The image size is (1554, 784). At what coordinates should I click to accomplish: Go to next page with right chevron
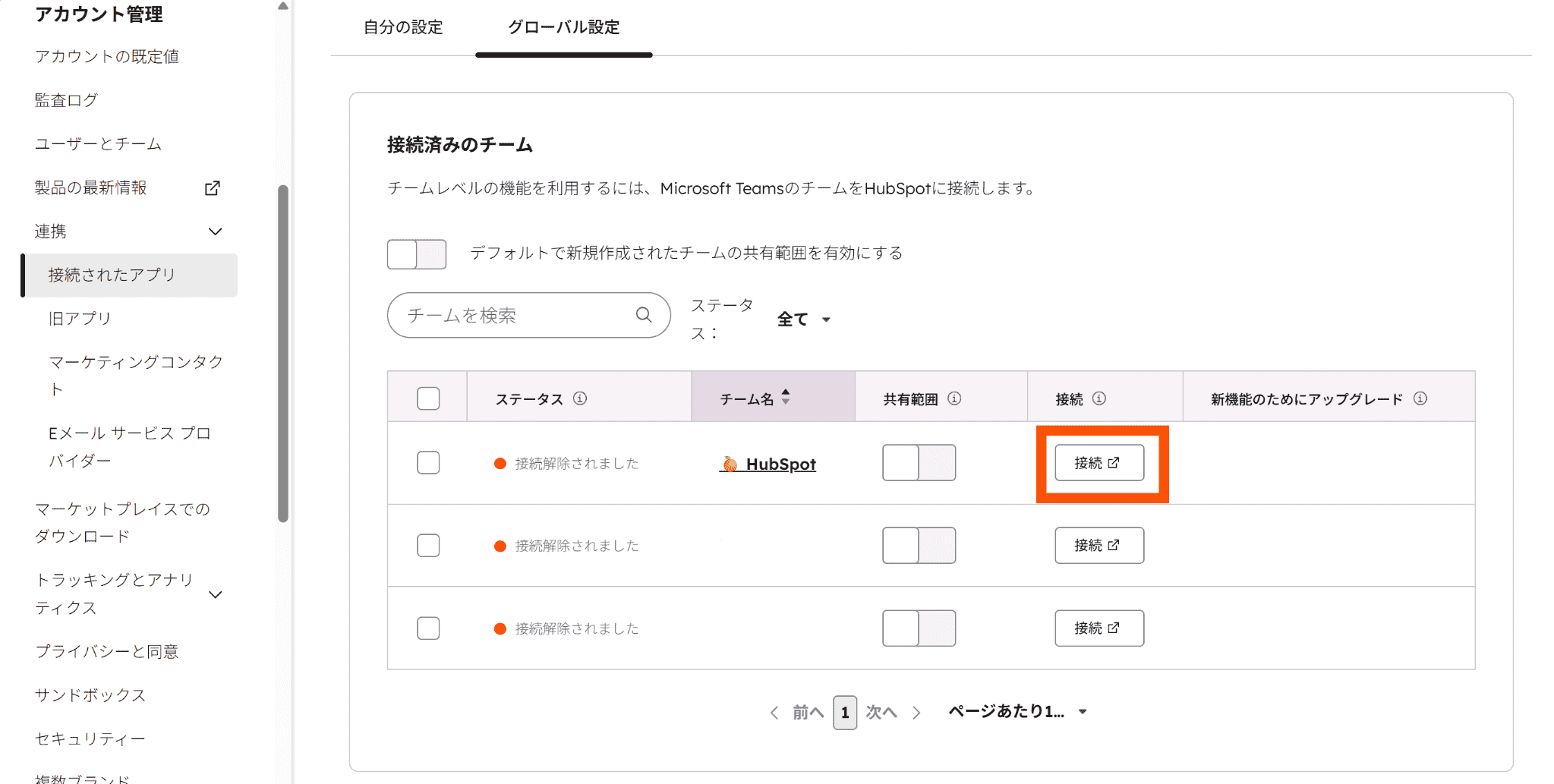pos(916,713)
